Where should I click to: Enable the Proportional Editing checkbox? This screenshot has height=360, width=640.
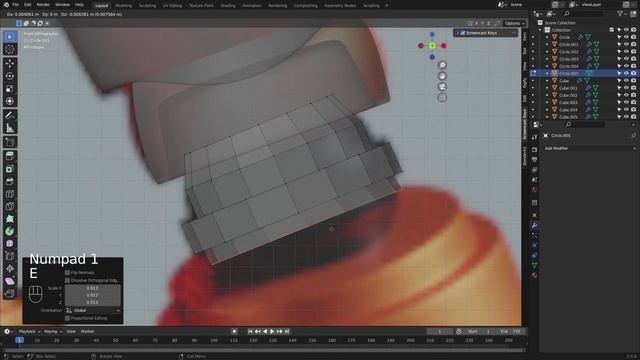pos(67,318)
